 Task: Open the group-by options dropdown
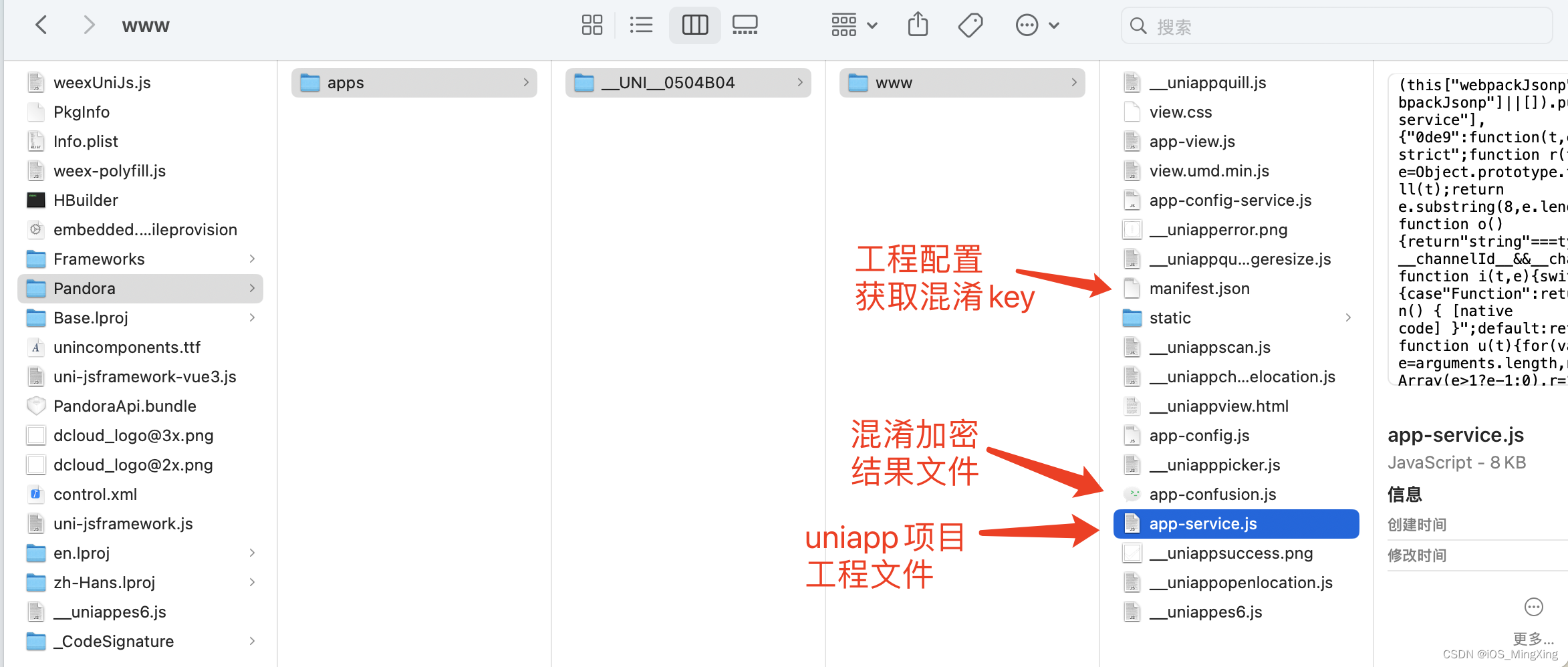click(854, 25)
